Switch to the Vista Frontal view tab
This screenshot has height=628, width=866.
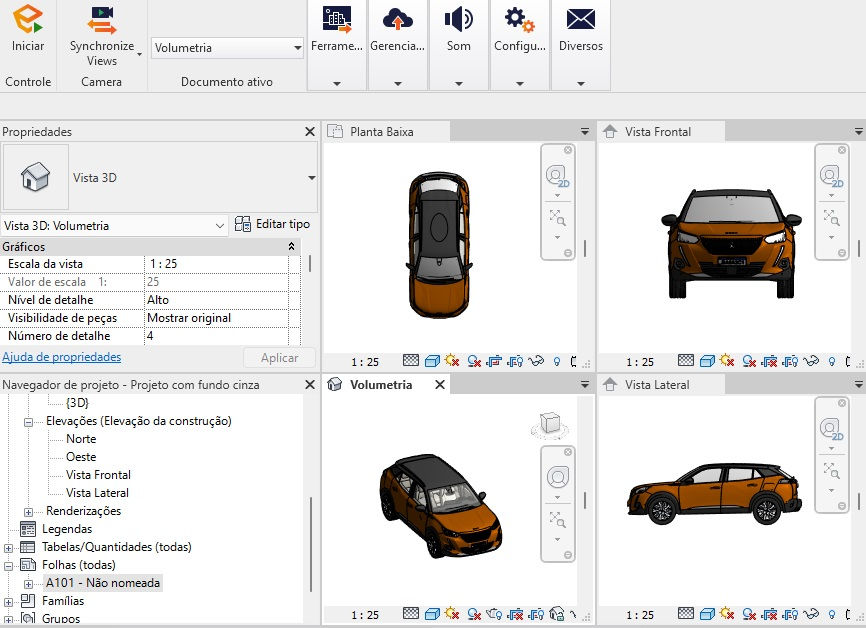(661, 131)
